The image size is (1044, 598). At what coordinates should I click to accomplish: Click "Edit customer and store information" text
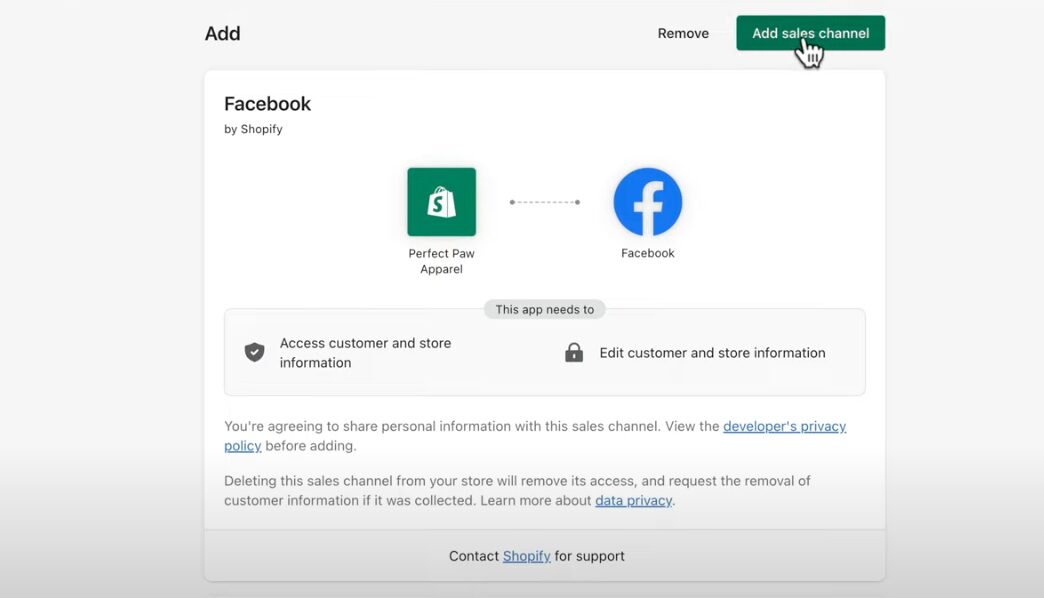pos(712,352)
